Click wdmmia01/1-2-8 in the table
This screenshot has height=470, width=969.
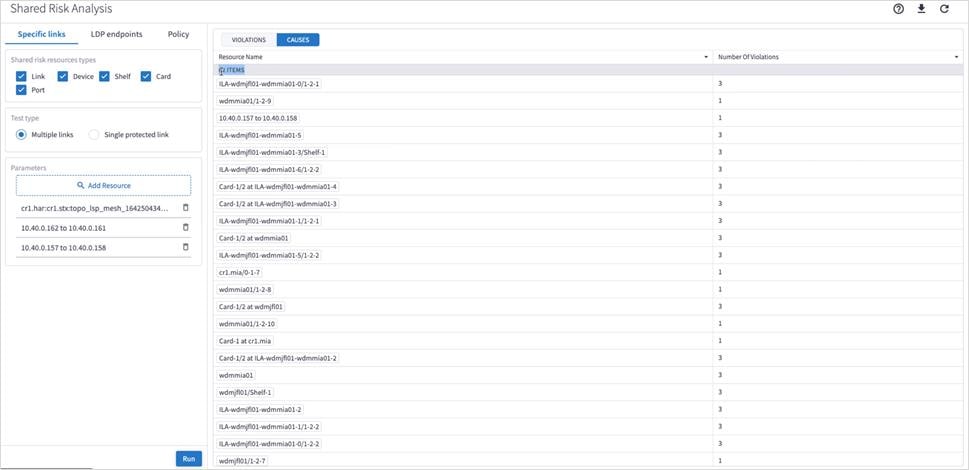click(245, 289)
